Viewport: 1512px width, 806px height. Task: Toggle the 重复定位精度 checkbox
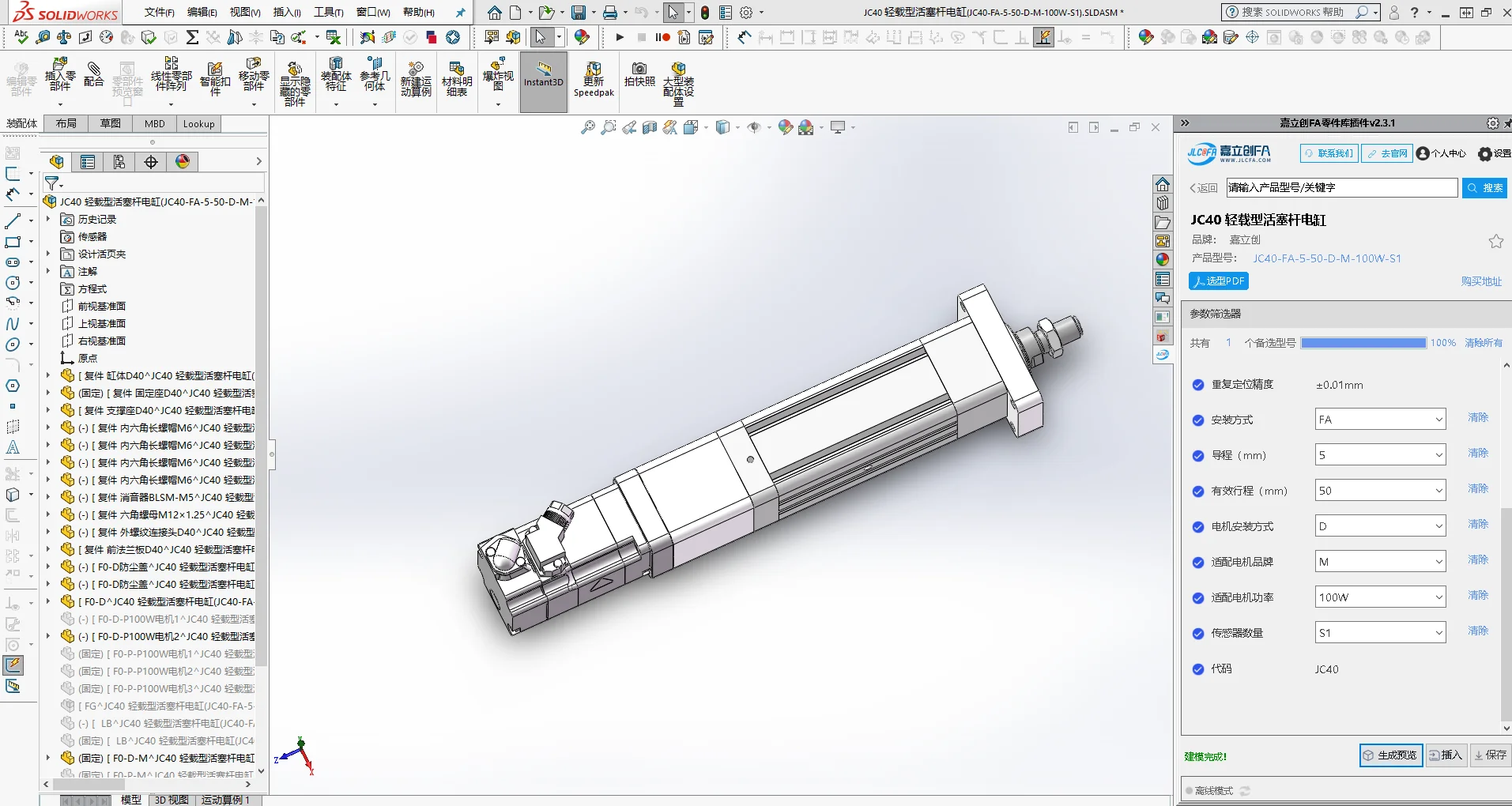point(1198,385)
